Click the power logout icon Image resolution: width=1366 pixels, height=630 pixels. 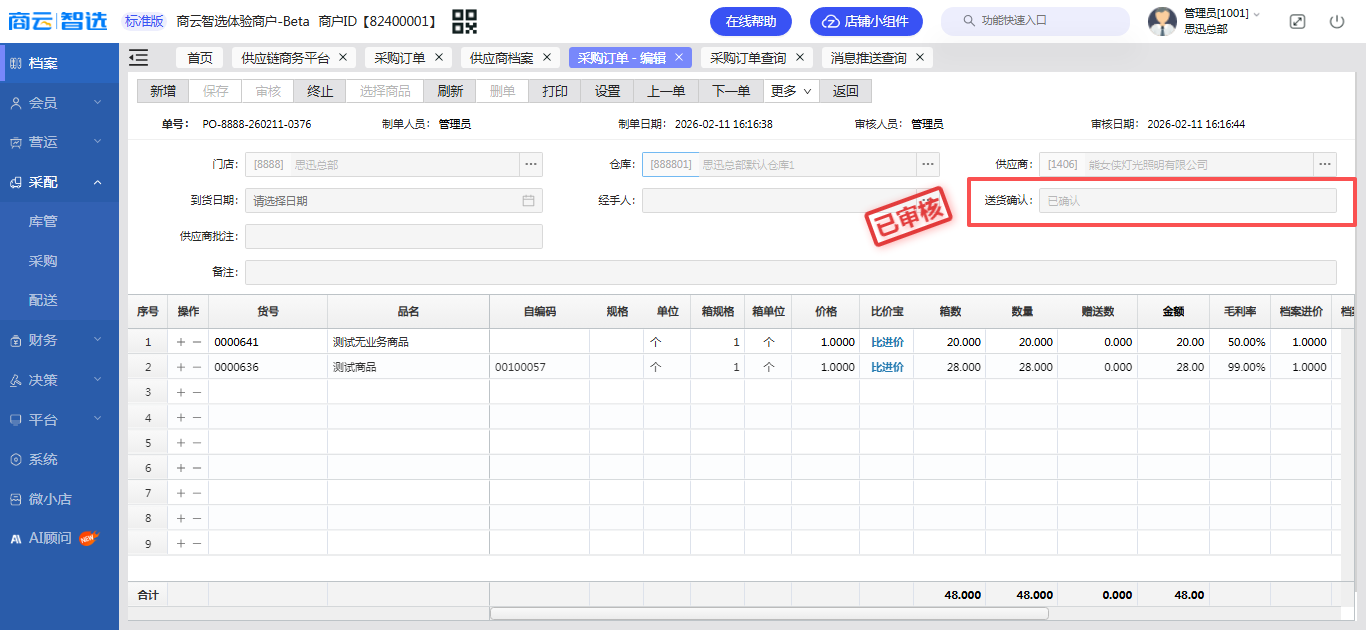click(1337, 21)
